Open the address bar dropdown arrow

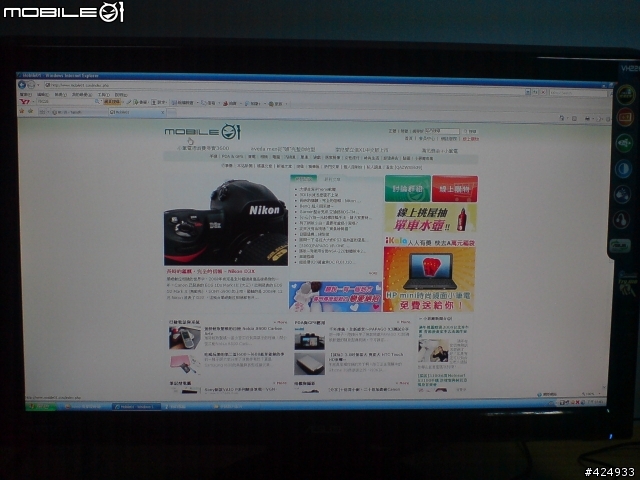click(527, 92)
